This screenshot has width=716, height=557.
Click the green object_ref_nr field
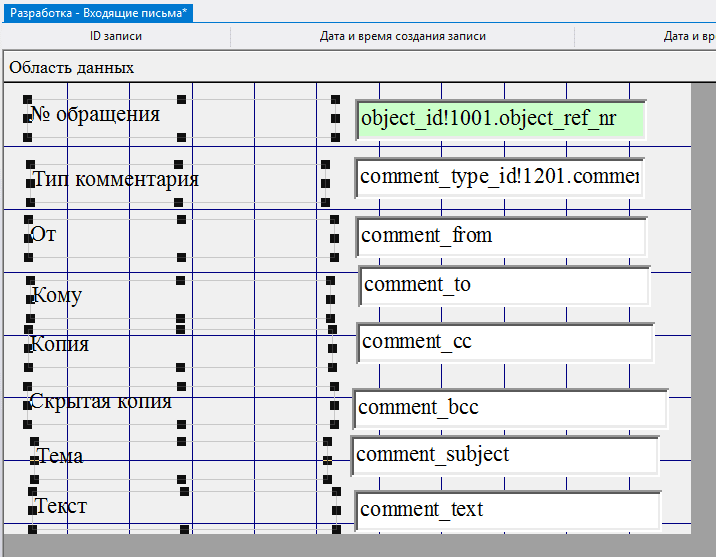tap(500, 119)
